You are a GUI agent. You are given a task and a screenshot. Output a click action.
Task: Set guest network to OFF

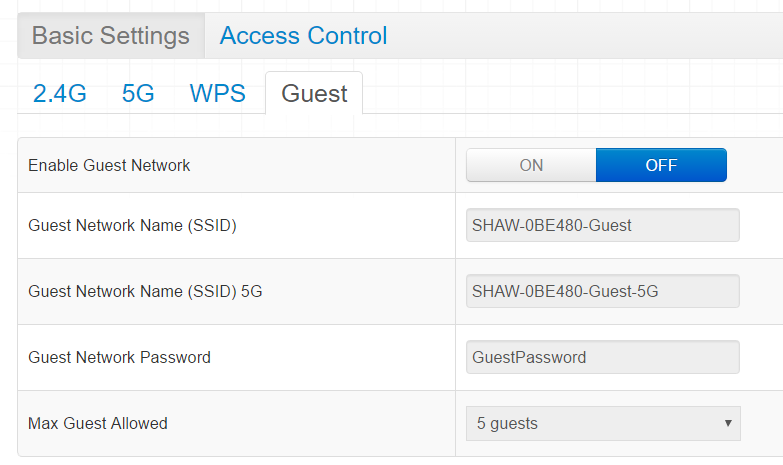coord(661,165)
